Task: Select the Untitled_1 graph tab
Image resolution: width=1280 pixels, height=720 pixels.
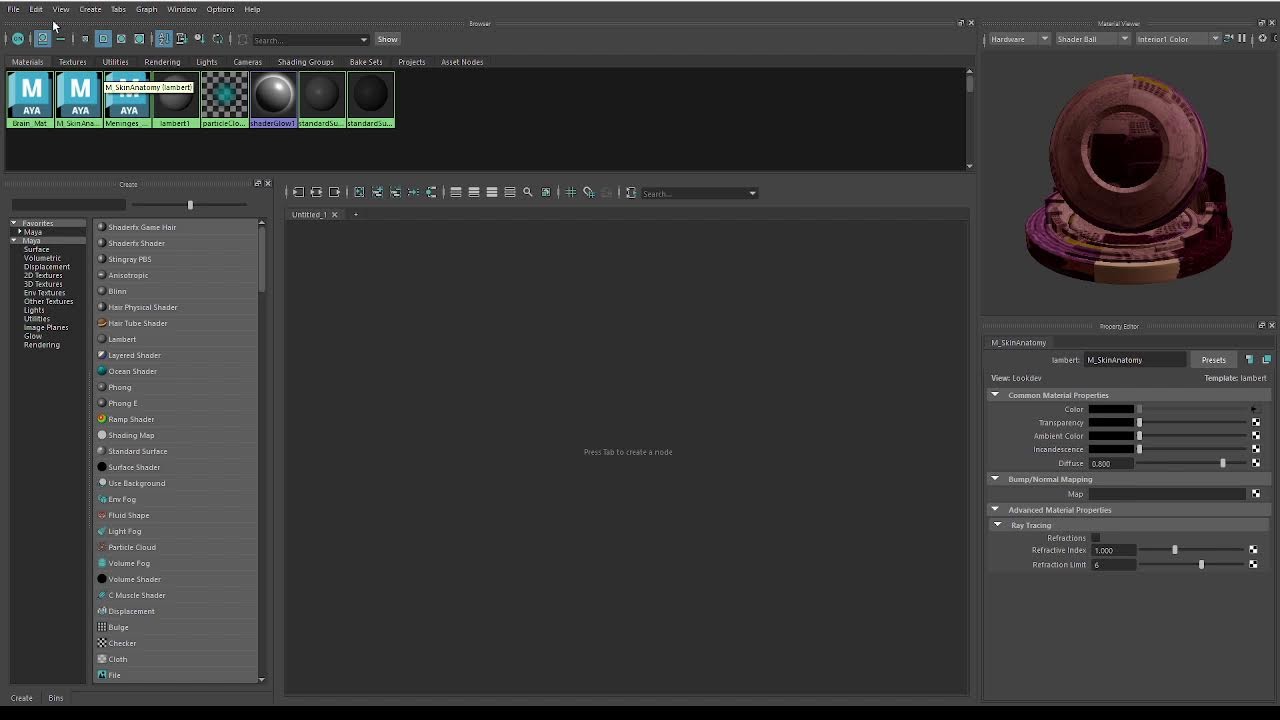Action: click(309, 214)
